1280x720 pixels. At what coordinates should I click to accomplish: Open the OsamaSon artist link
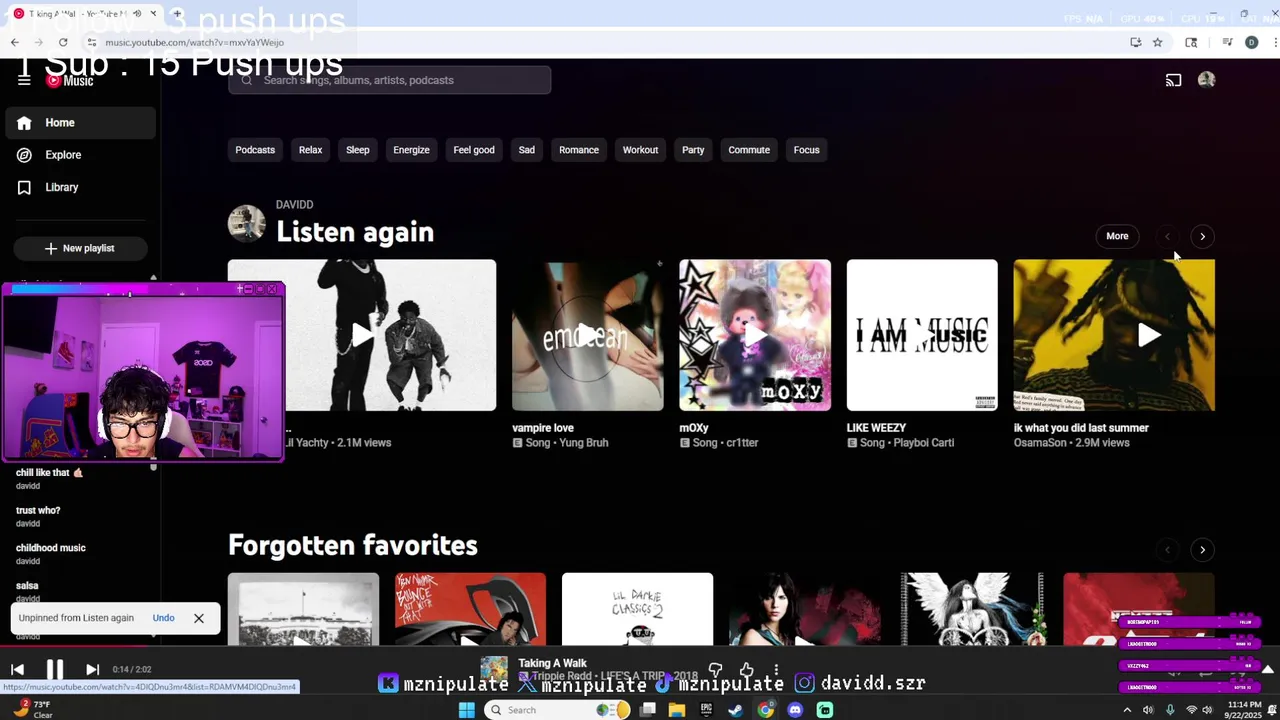tap(1041, 443)
